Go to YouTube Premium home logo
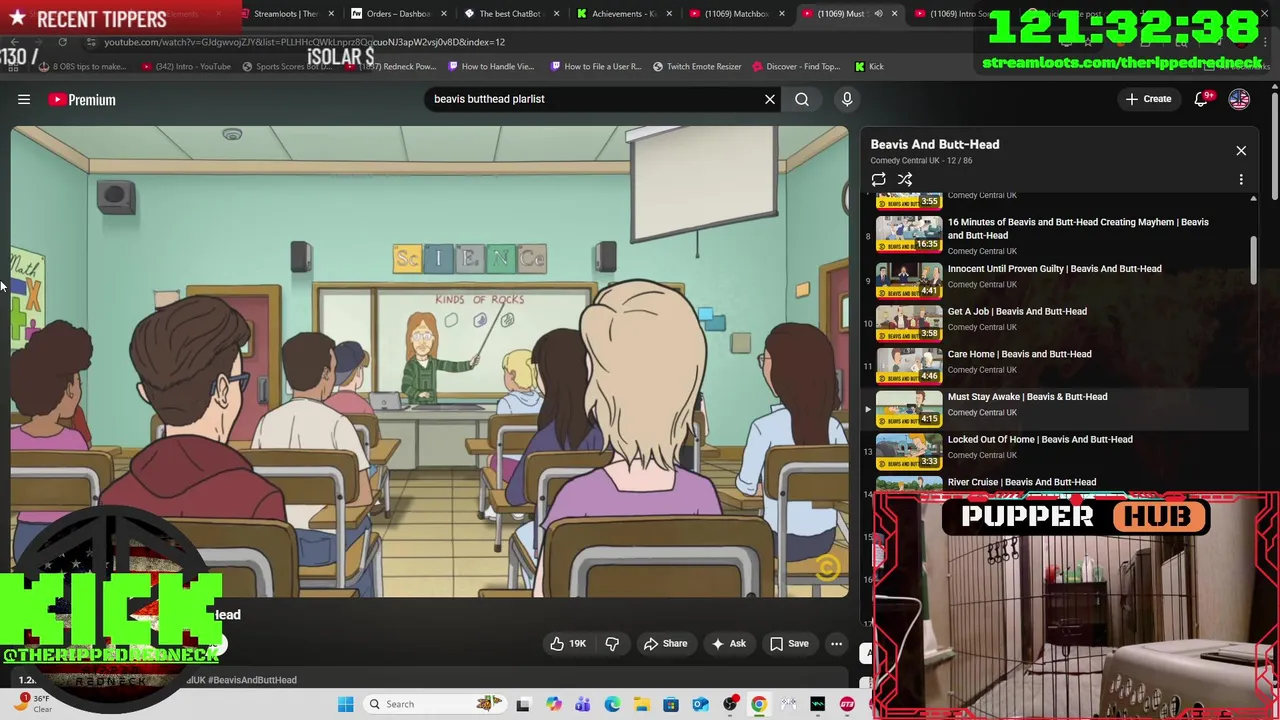The height and width of the screenshot is (720, 1280). click(82, 100)
